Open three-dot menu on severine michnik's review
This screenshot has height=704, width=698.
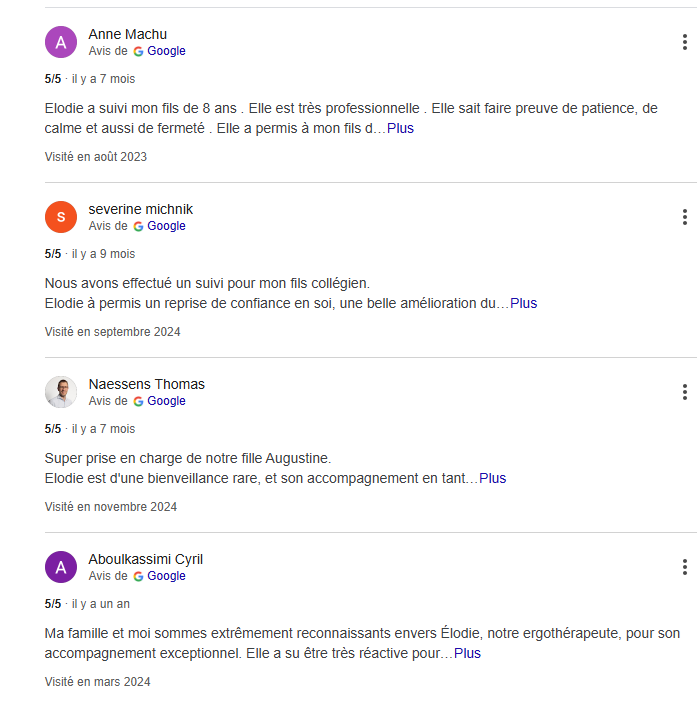(x=684, y=217)
